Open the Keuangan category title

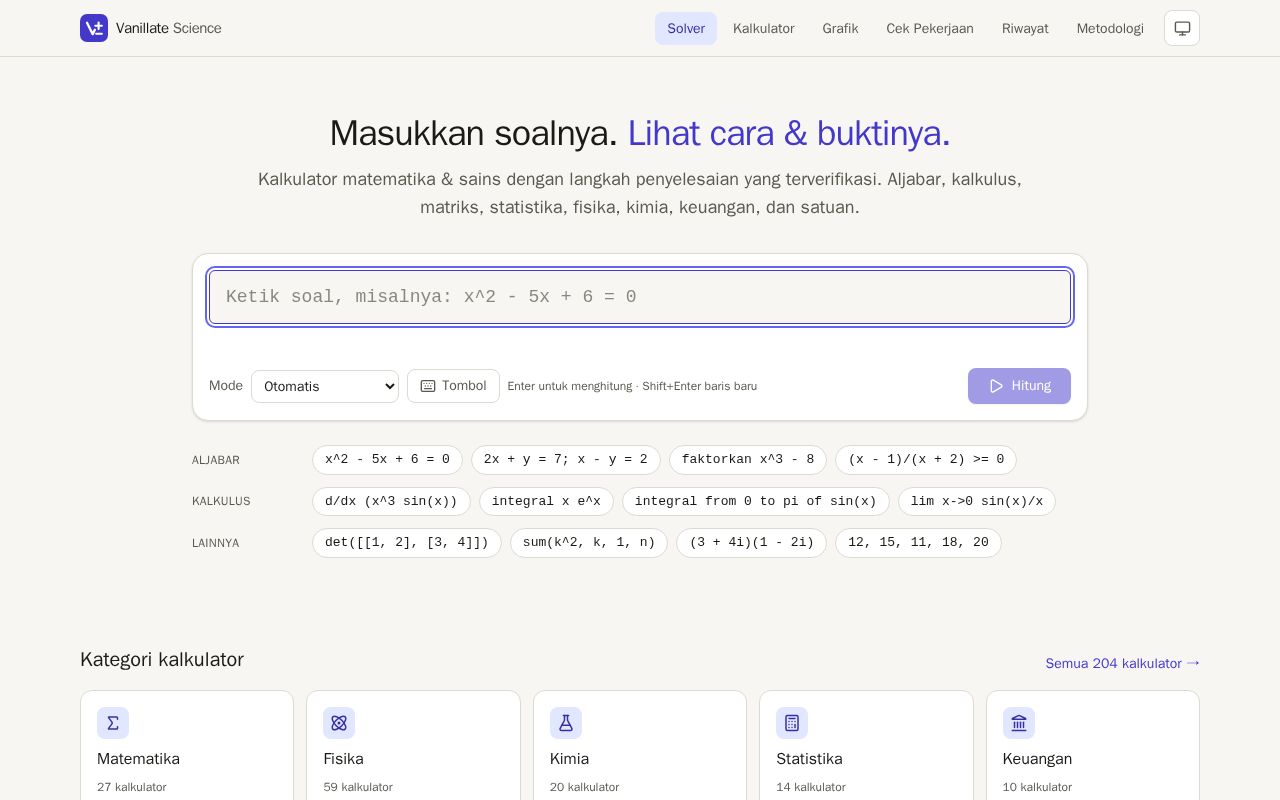tap(1037, 759)
